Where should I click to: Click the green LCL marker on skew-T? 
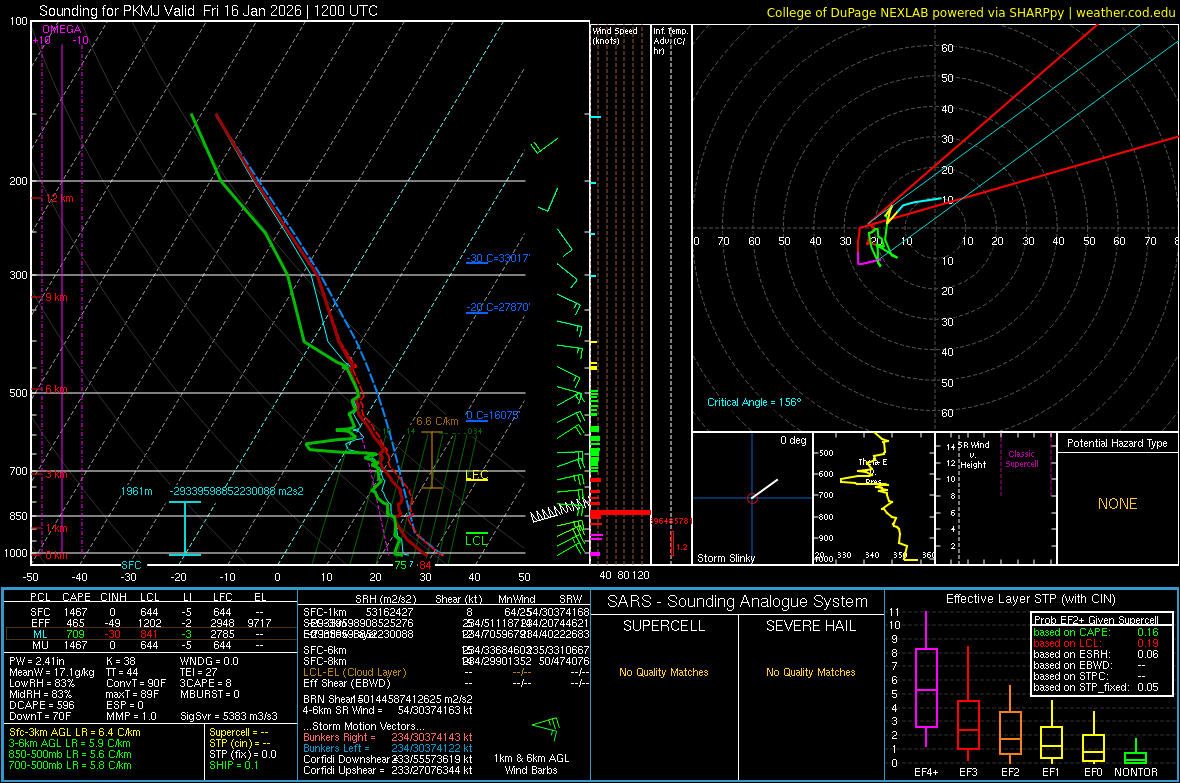(476, 540)
